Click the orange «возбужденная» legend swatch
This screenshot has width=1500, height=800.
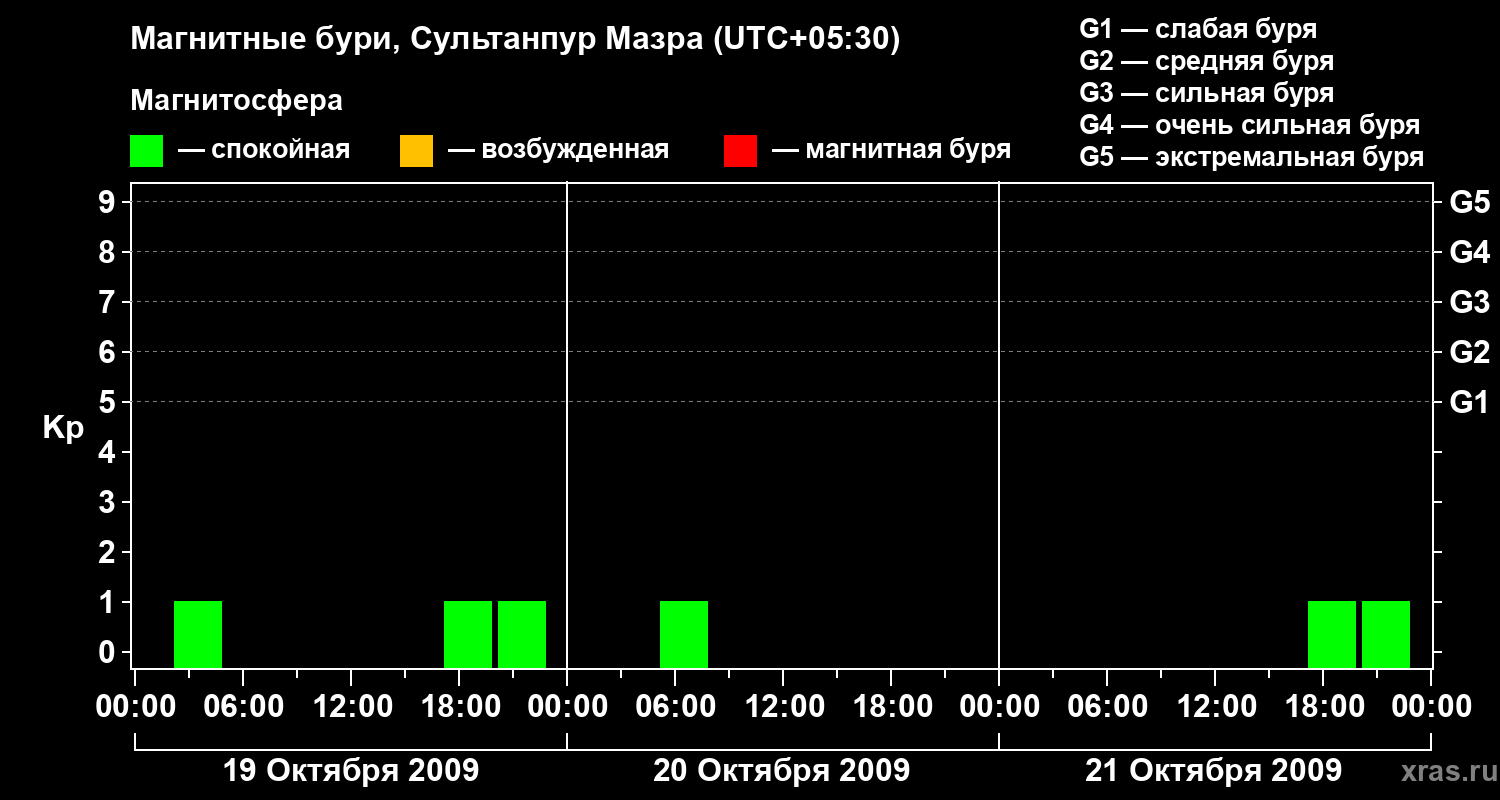click(x=416, y=150)
